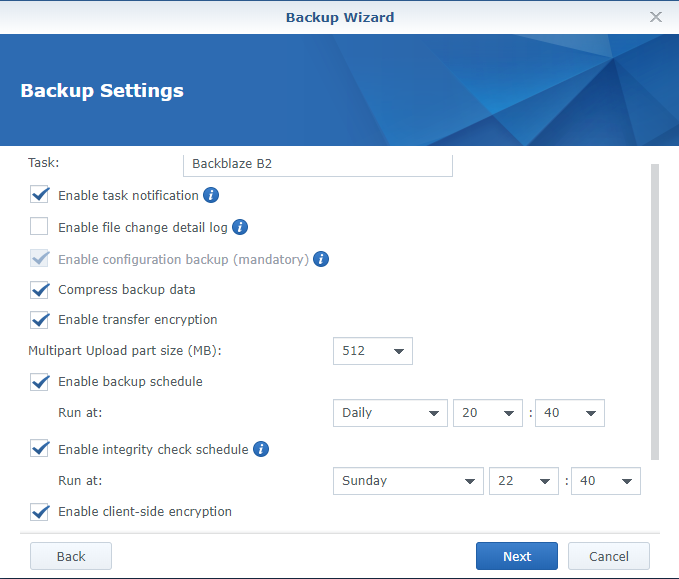Toggle Enable client-side encryption checkbox

(40, 512)
